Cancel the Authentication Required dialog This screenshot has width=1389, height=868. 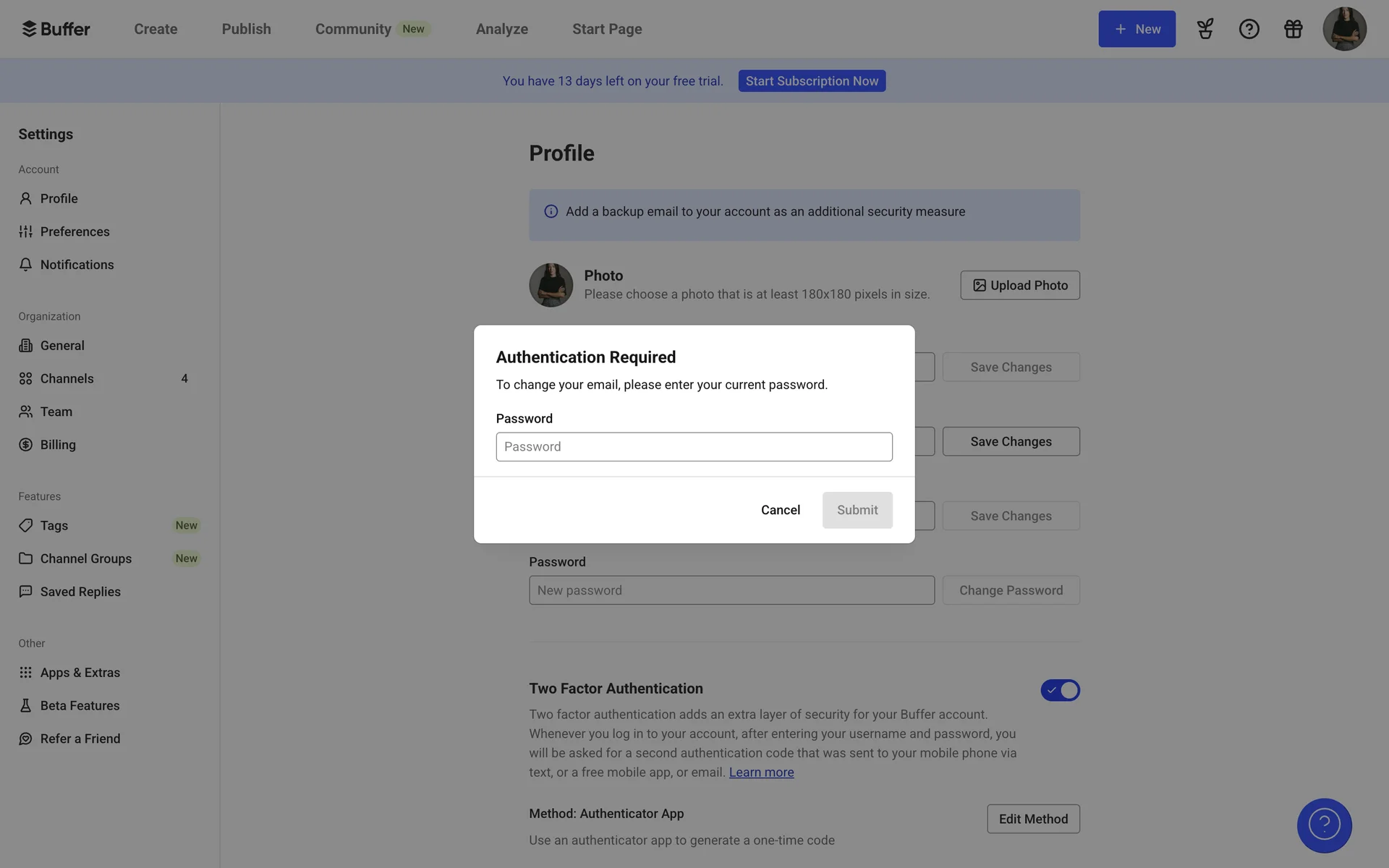coord(780,510)
